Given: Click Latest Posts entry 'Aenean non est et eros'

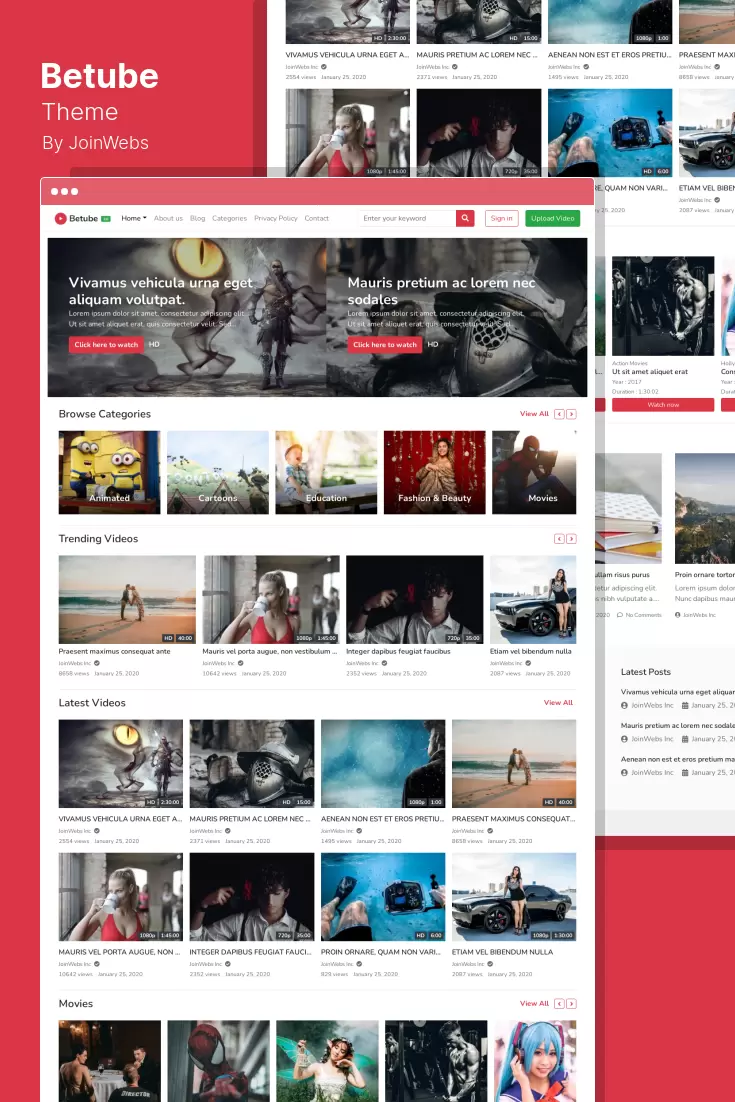Looking at the screenshot, I should click(677, 759).
